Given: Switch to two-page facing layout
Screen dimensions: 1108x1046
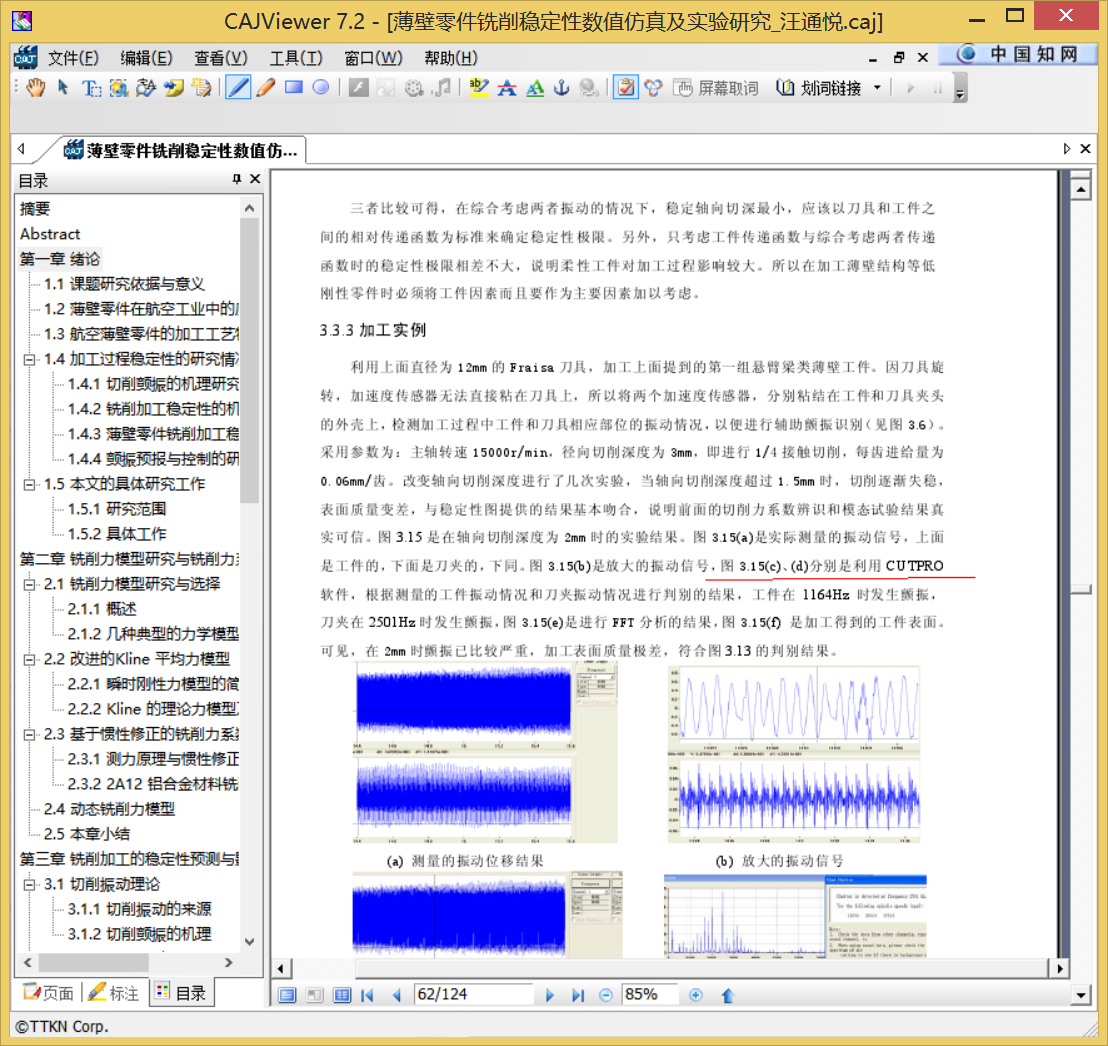Looking at the screenshot, I should pyautogui.click(x=342, y=995).
